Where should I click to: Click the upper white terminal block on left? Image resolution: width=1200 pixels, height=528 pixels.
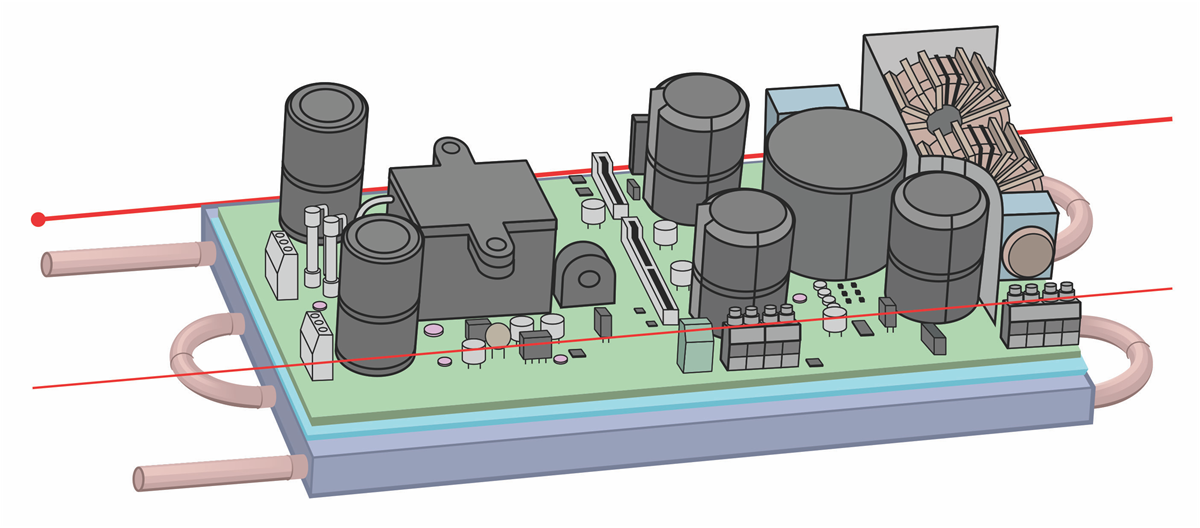pos(281,262)
